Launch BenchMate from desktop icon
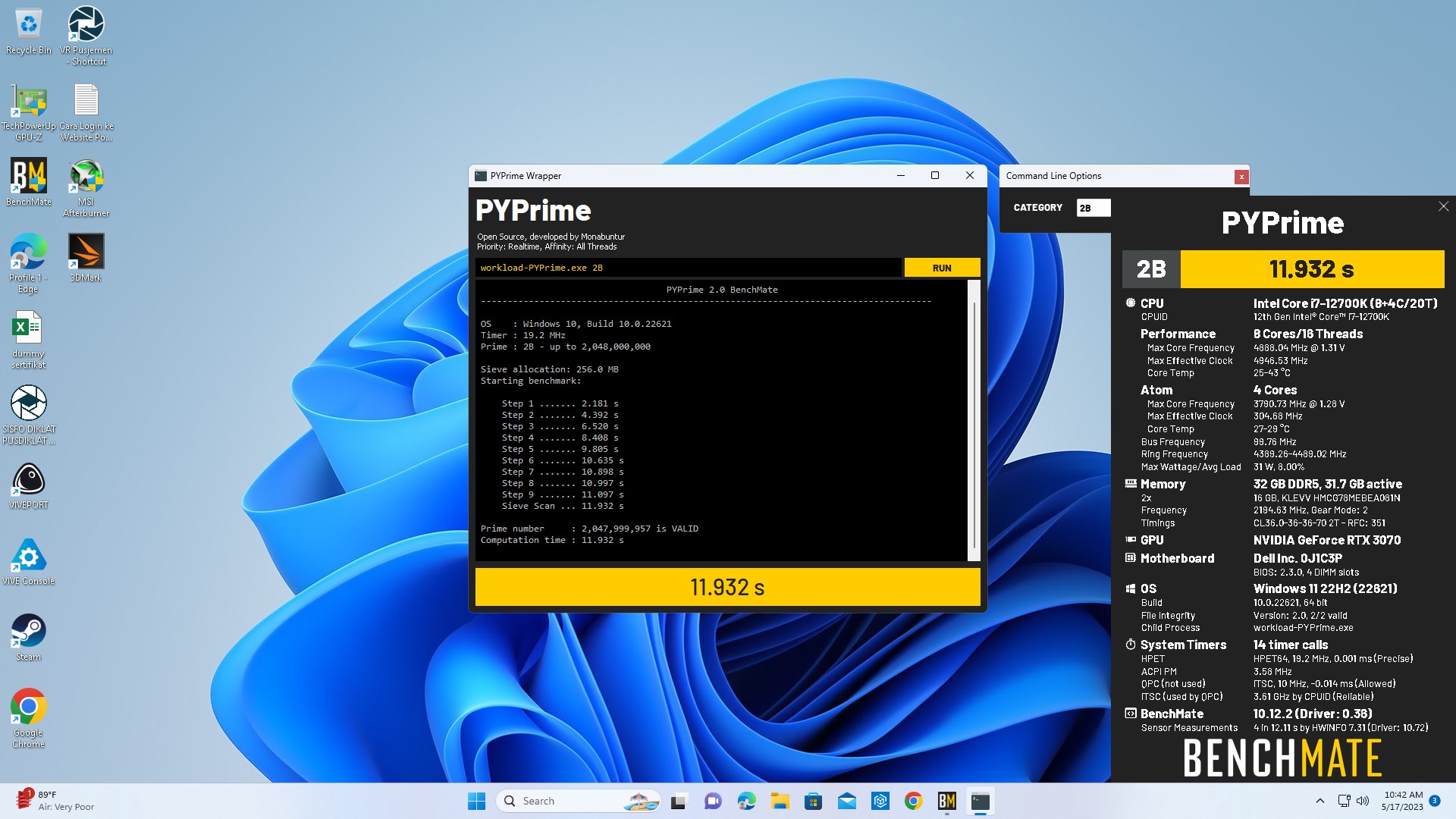Image resolution: width=1456 pixels, height=819 pixels. [29, 182]
